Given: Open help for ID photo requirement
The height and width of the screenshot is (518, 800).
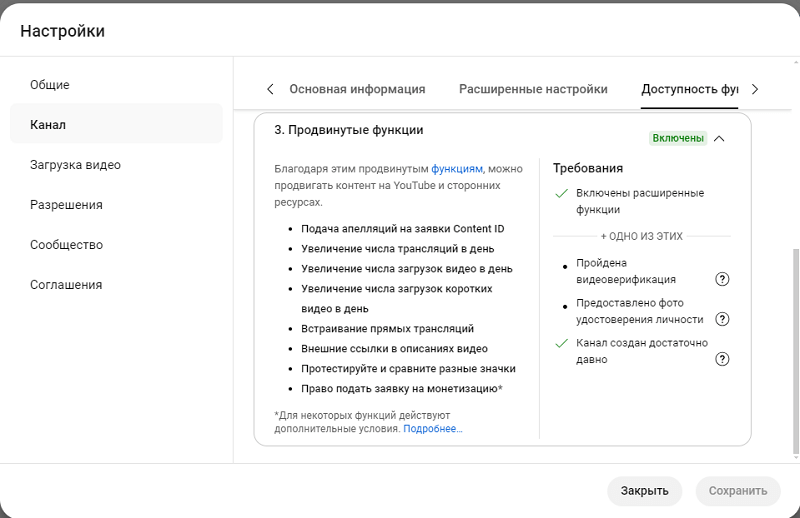Looking at the screenshot, I should pyautogui.click(x=722, y=319).
